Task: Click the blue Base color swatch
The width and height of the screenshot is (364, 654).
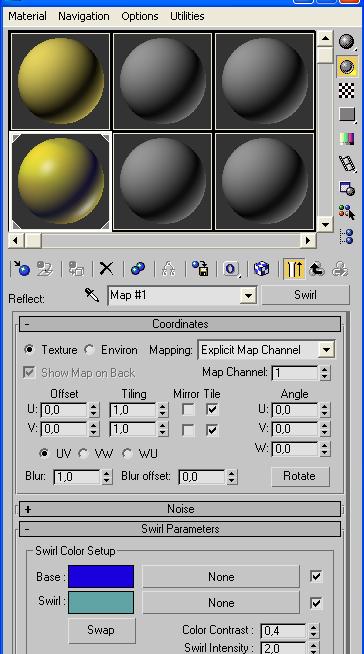Action: click(101, 576)
